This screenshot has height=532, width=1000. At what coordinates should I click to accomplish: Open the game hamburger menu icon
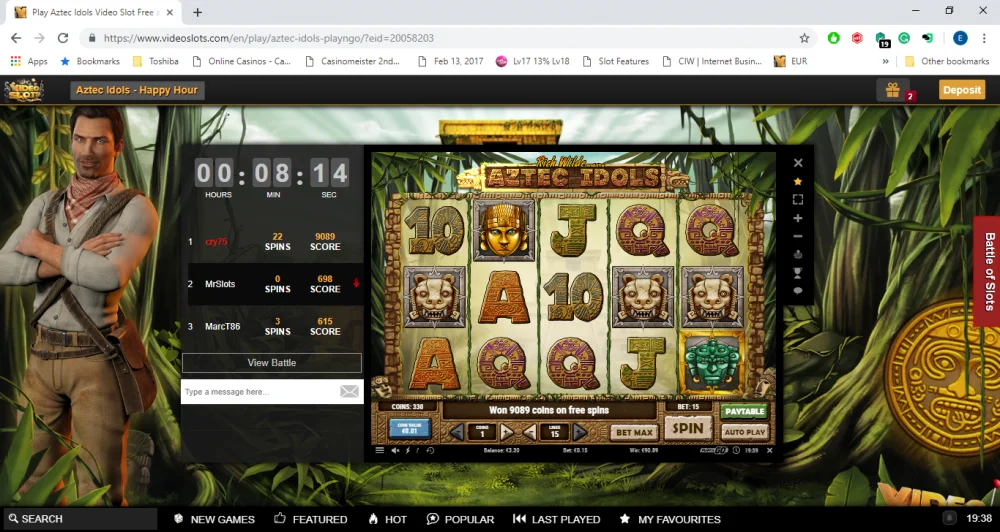pyautogui.click(x=379, y=450)
